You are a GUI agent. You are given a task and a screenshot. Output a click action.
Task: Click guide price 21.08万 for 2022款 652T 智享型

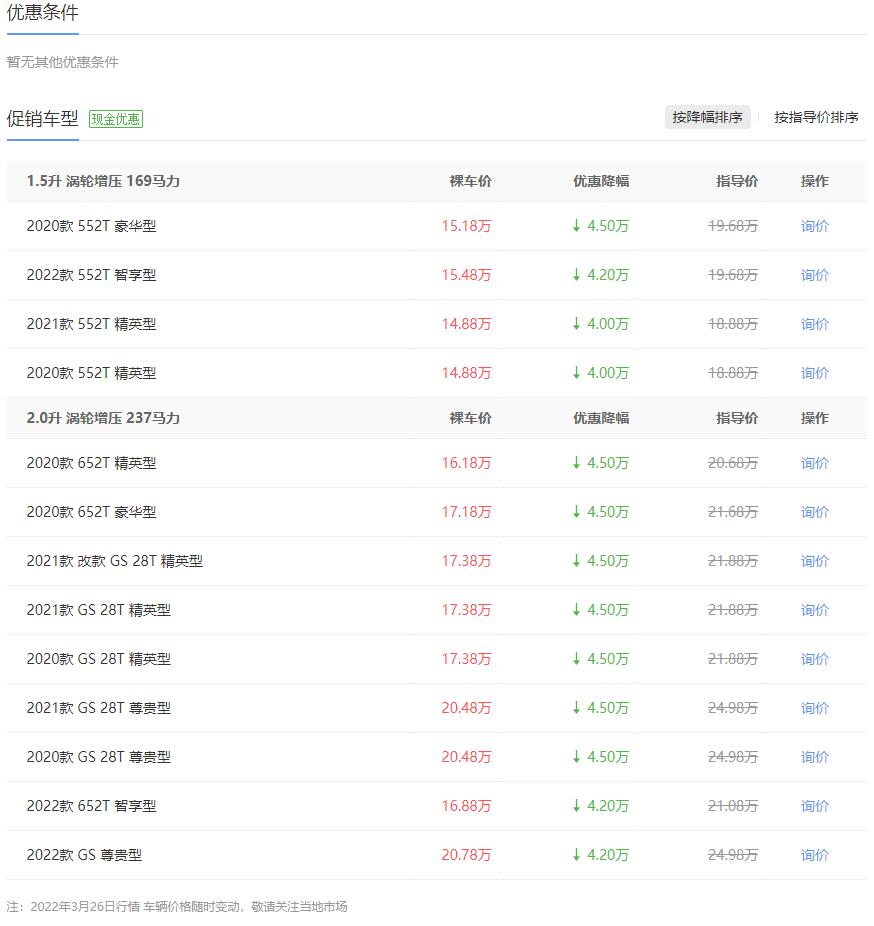tap(733, 806)
